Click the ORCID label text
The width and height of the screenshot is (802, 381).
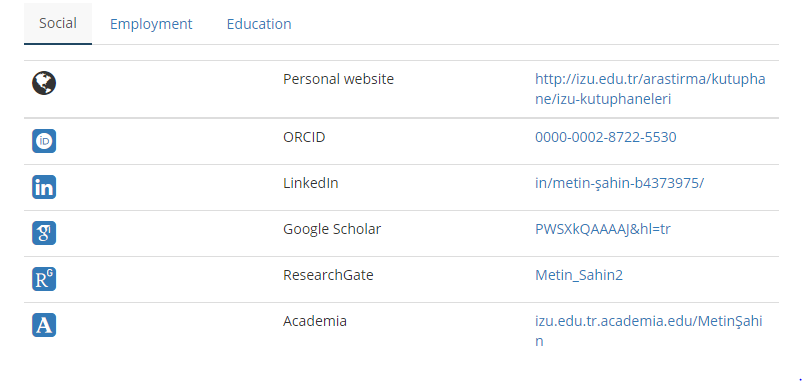304,137
